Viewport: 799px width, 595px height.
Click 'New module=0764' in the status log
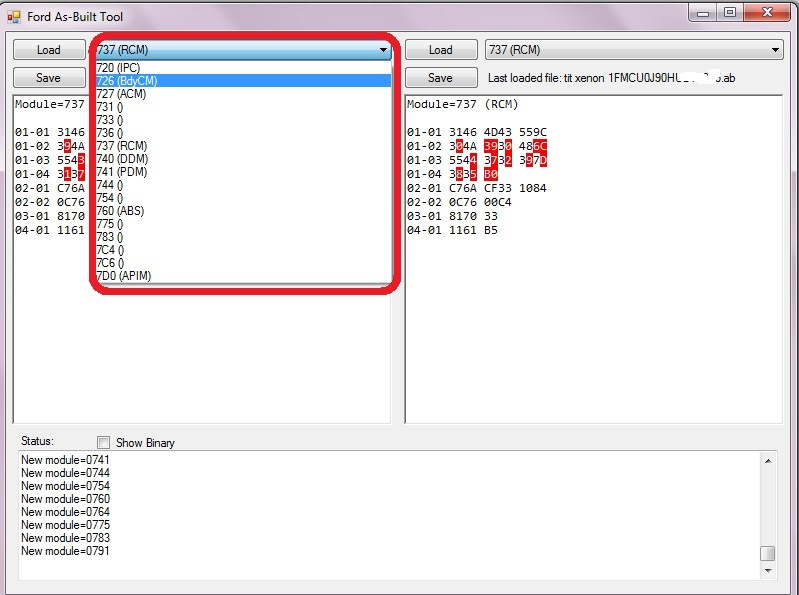coord(65,512)
